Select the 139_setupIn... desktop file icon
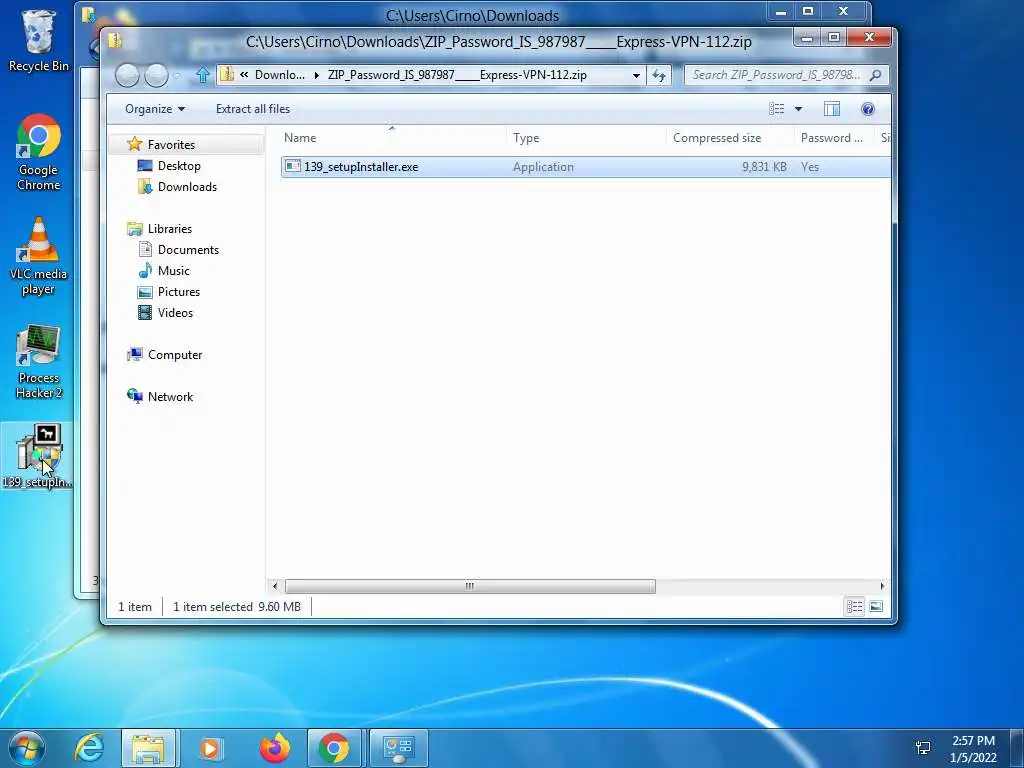Image resolution: width=1024 pixels, height=768 pixels. tap(37, 456)
